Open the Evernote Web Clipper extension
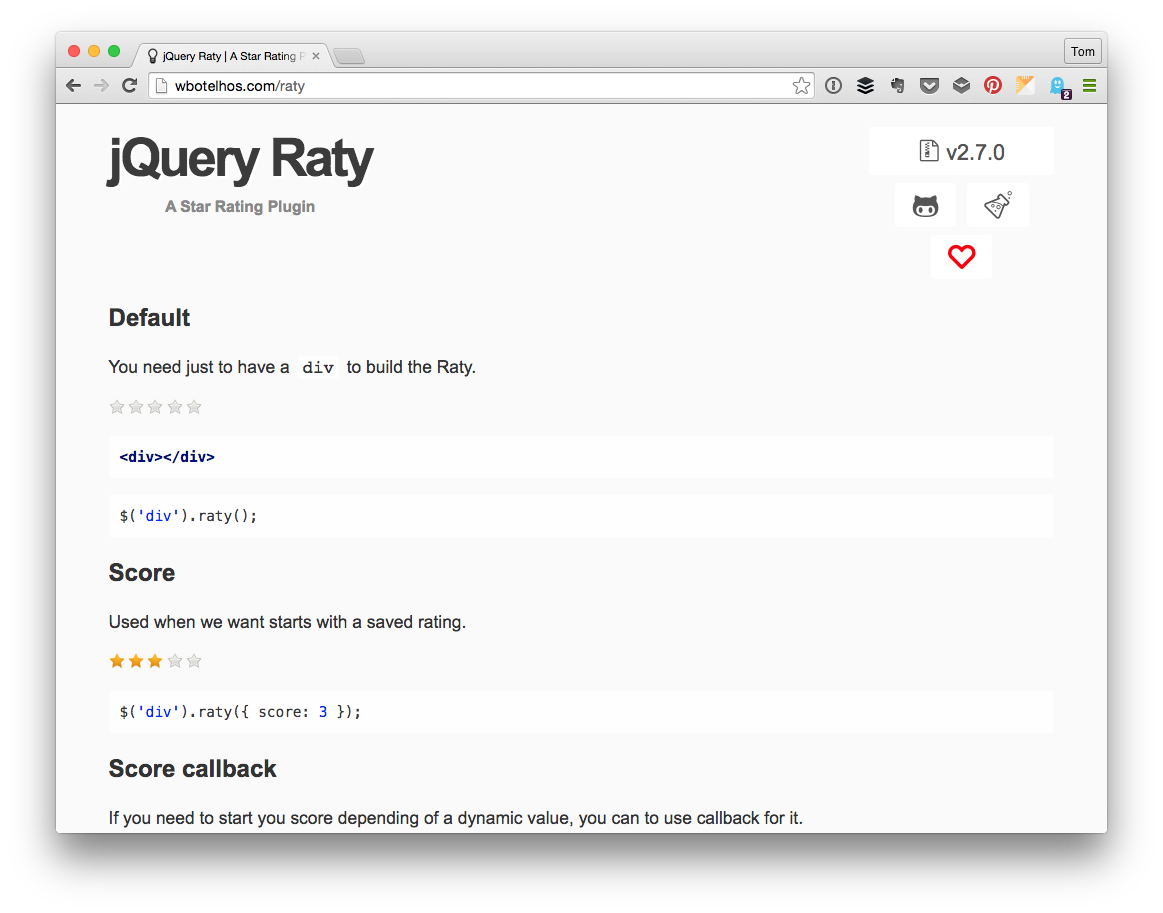 pos(897,85)
